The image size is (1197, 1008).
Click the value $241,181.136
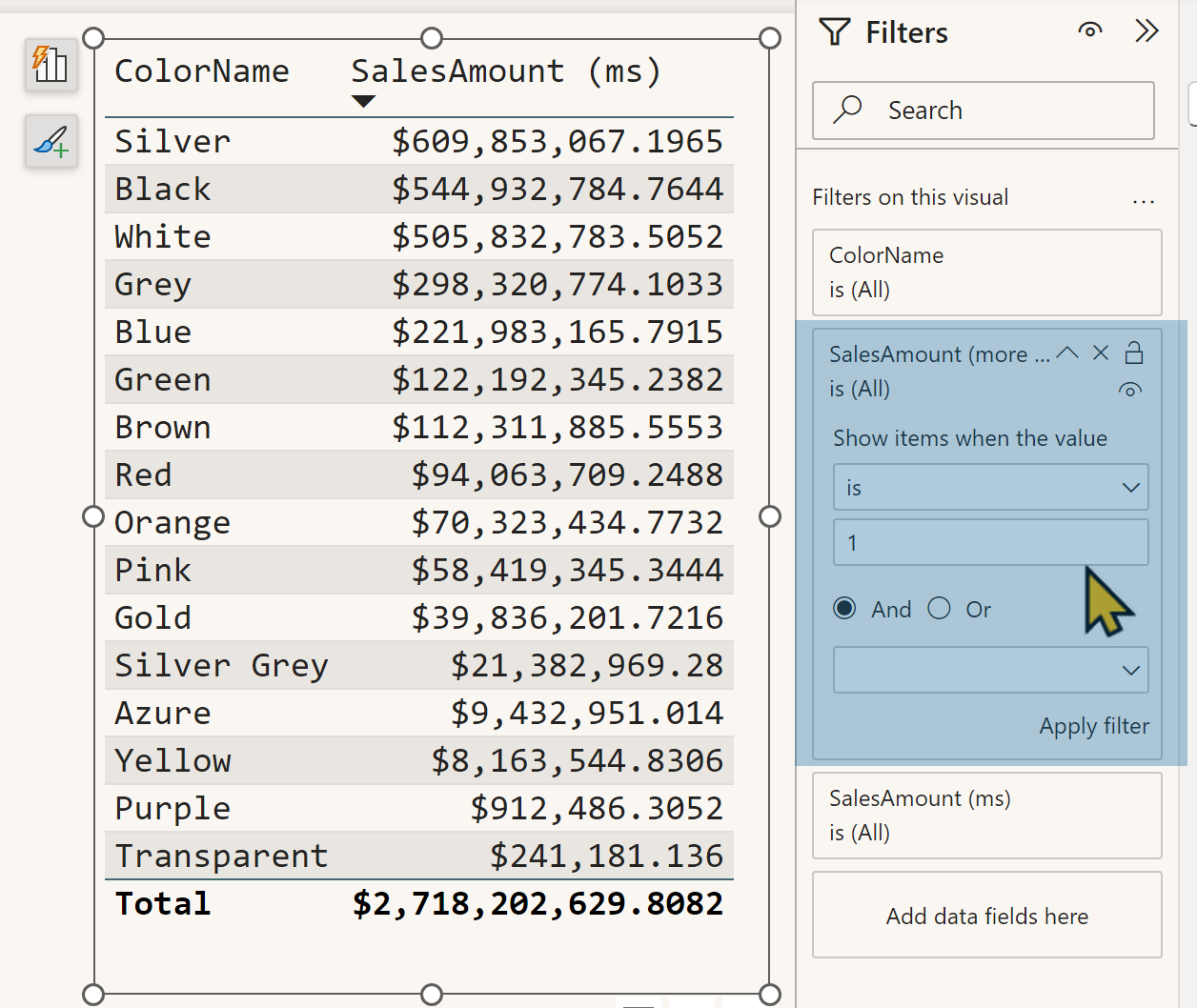click(606, 856)
